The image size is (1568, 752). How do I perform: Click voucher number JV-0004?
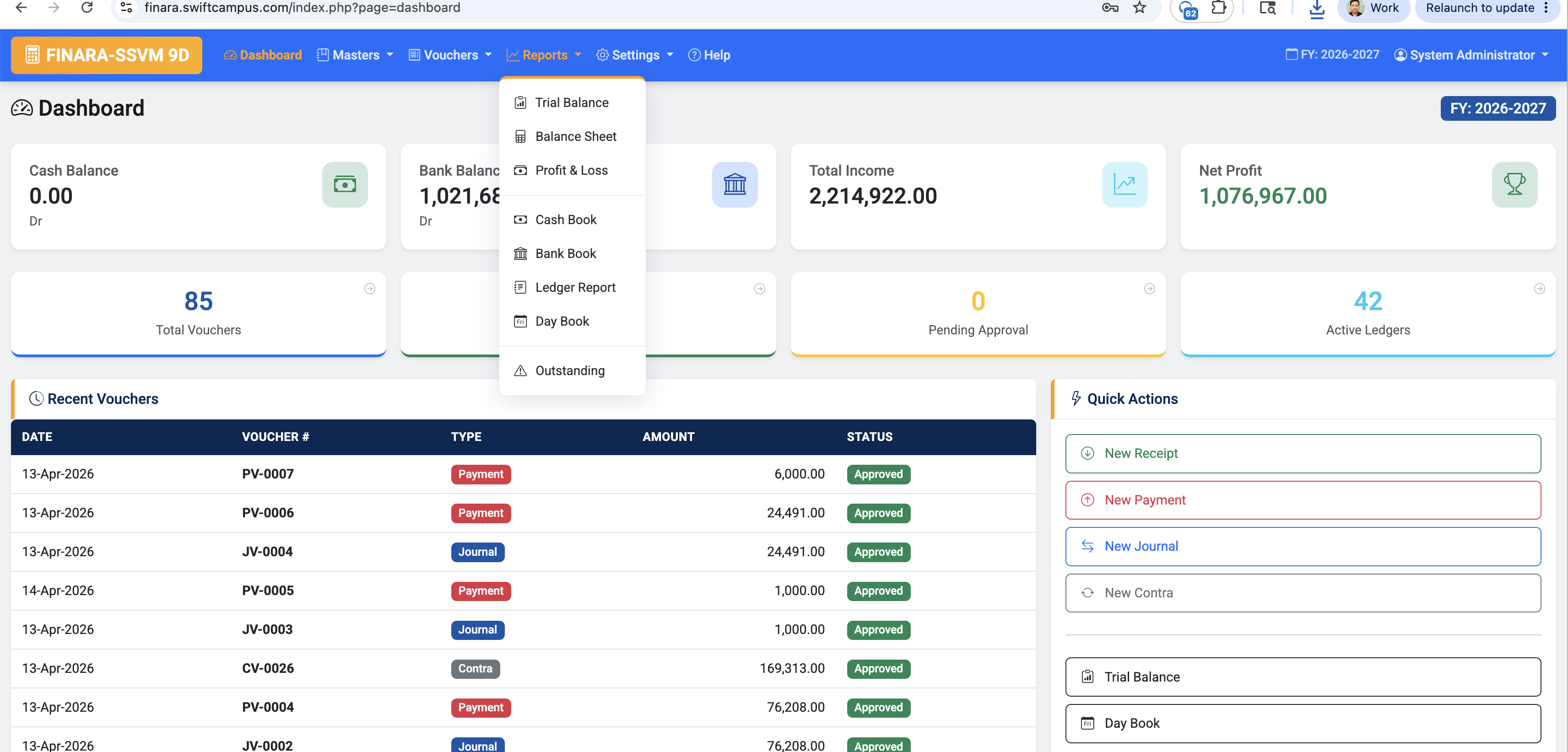coord(267,552)
